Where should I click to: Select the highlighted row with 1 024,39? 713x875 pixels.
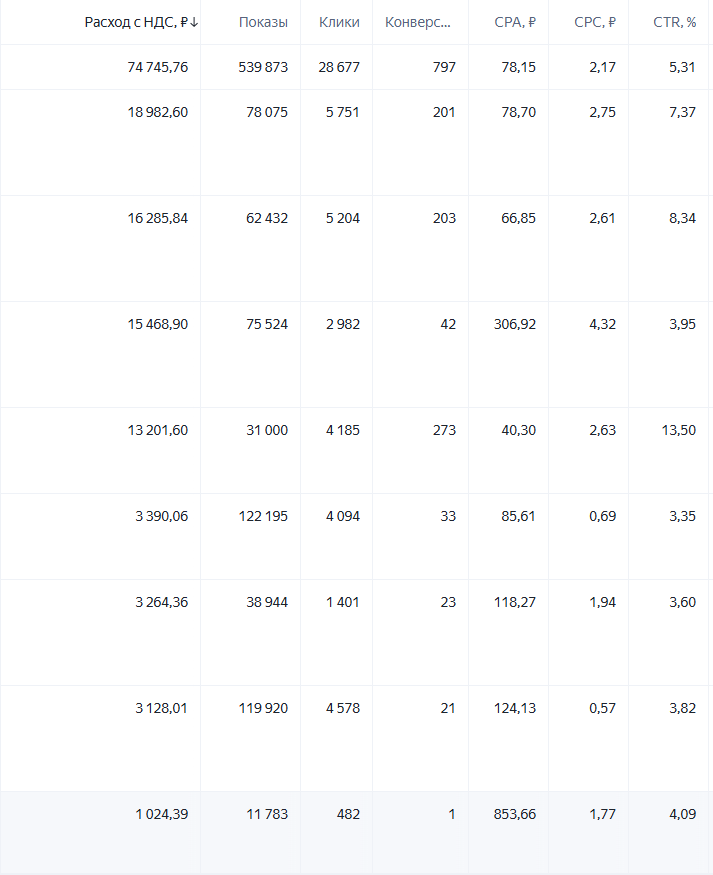tap(356, 833)
